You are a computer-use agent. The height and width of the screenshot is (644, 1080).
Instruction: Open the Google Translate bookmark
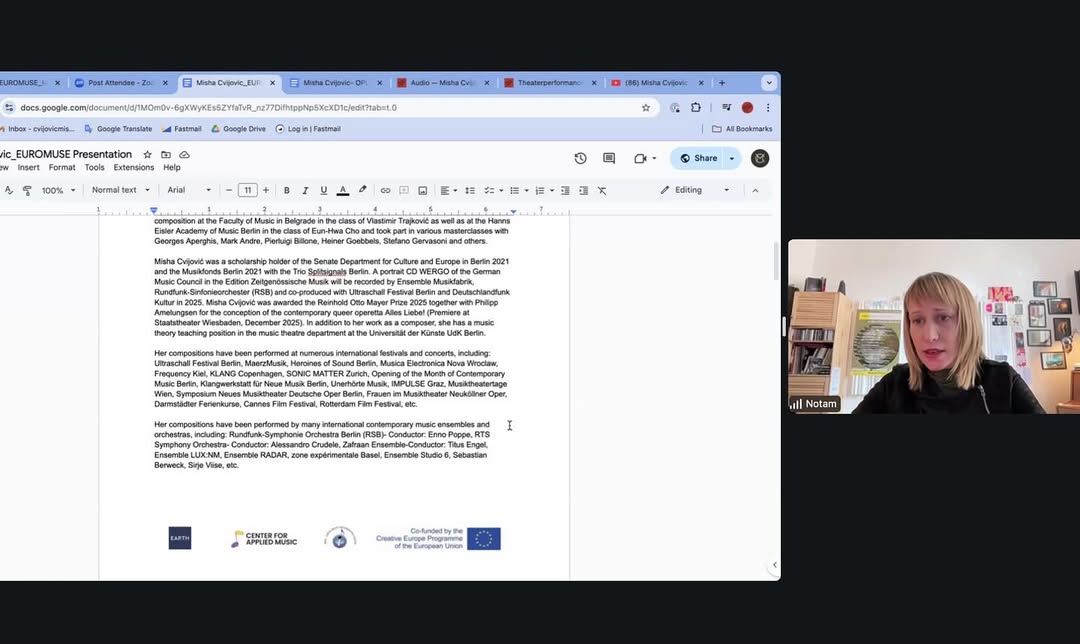pos(118,129)
